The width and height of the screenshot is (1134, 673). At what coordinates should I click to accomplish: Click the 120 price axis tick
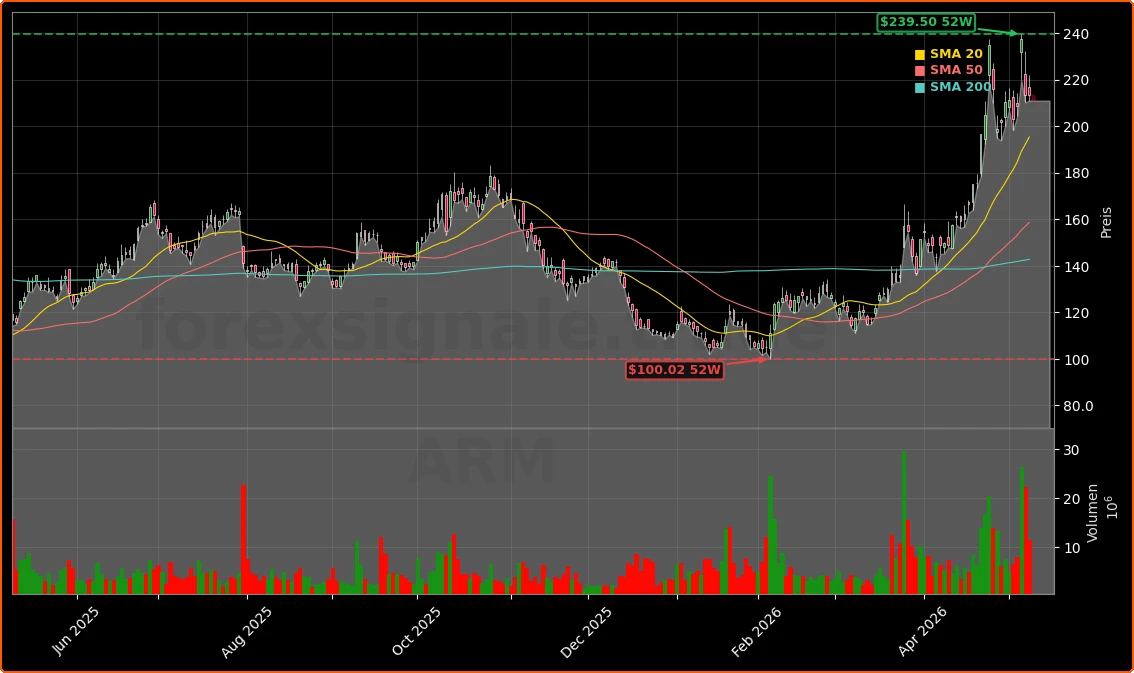tap(1076, 313)
